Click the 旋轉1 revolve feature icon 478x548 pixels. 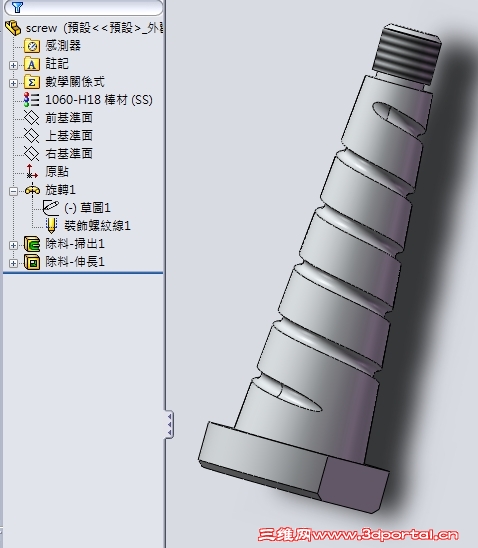coord(32,190)
